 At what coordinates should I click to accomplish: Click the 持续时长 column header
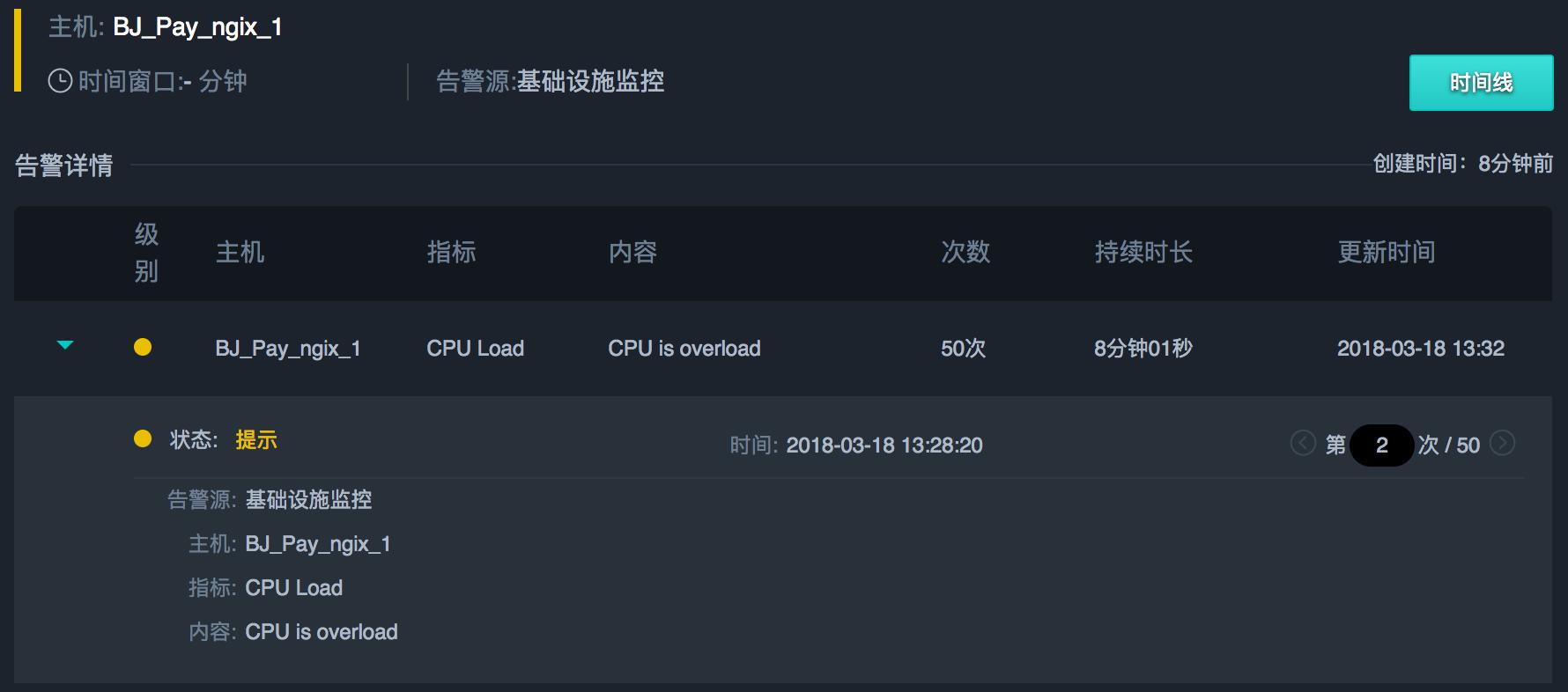point(1143,253)
